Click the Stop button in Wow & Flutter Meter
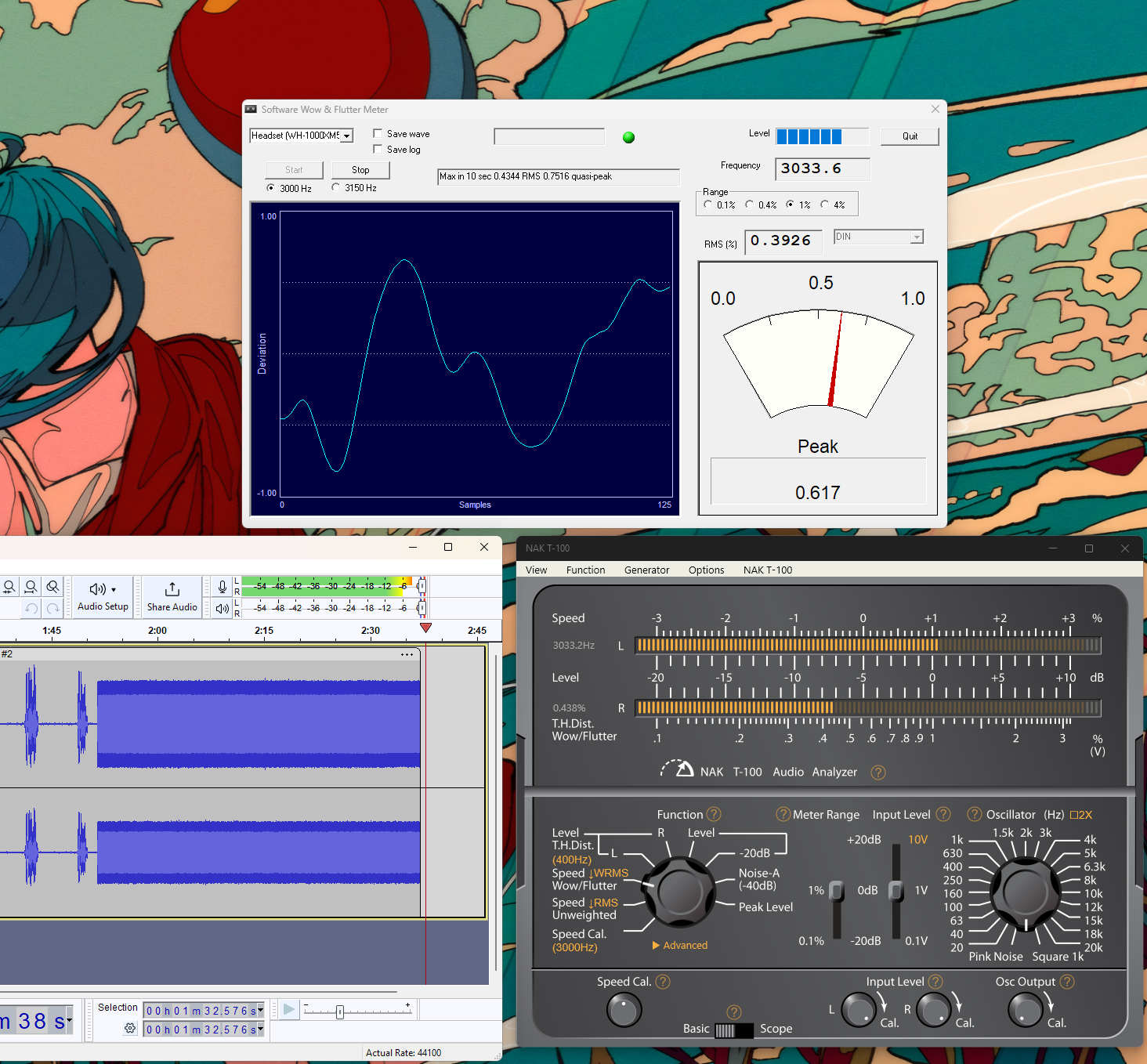Image resolution: width=1147 pixels, height=1064 pixels. [x=360, y=170]
